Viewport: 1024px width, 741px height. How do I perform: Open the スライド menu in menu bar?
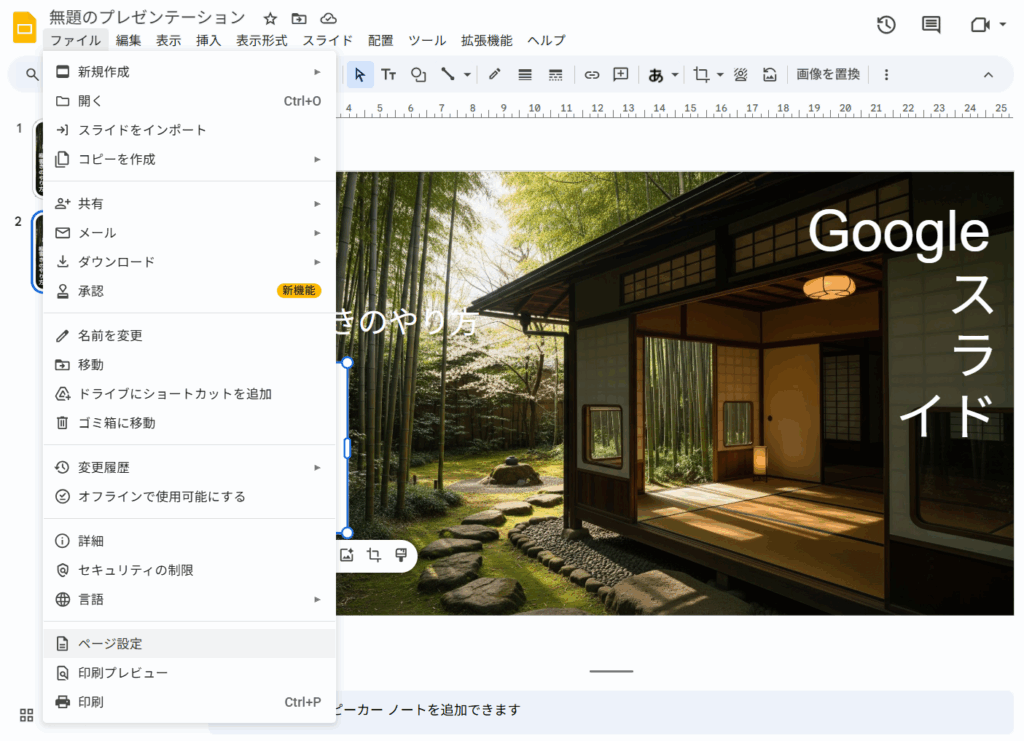[x=327, y=41]
